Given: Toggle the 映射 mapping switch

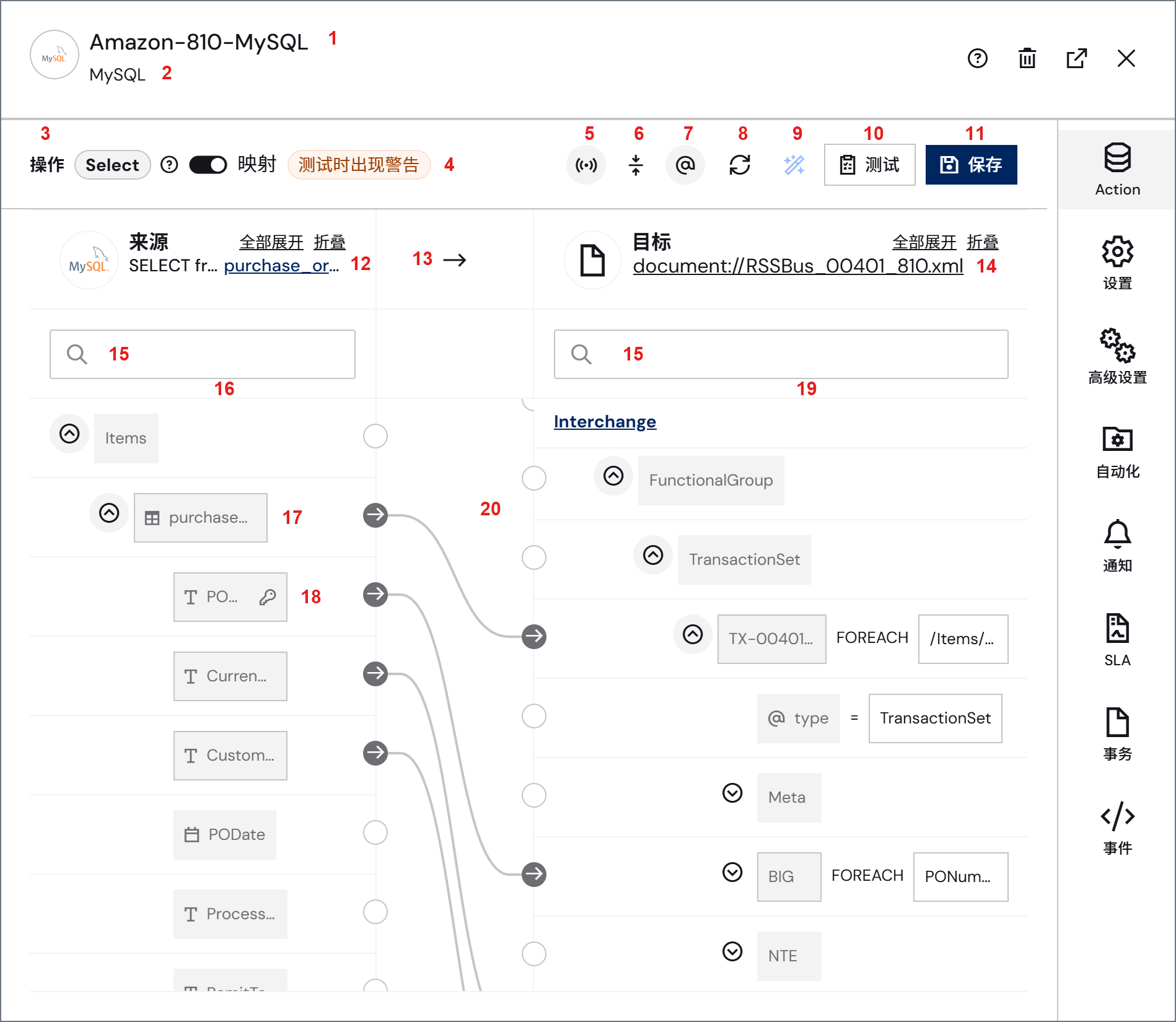Looking at the screenshot, I should point(208,165).
